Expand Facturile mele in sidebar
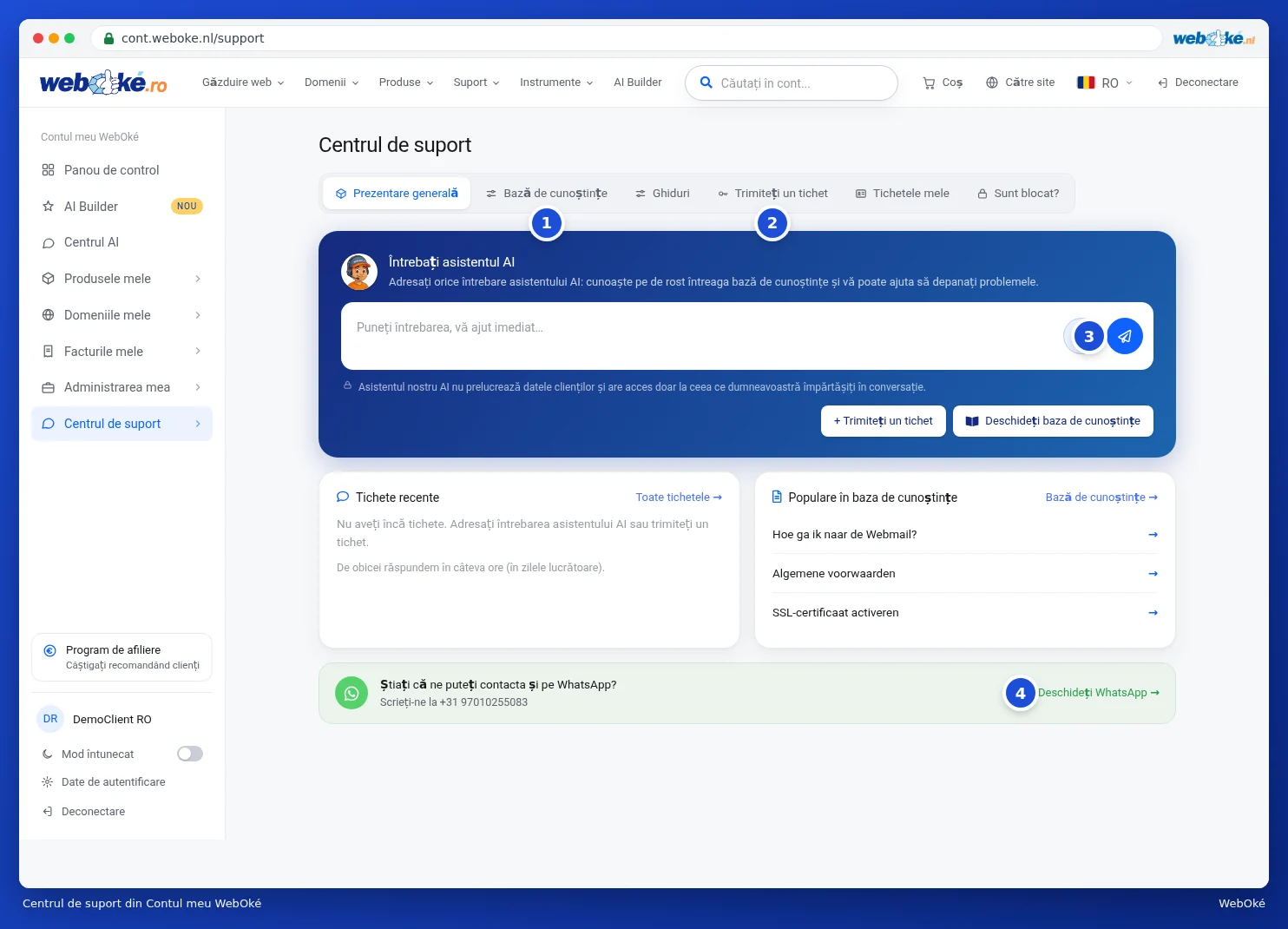The height and width of the screenshot is (929, 1288). (122, 352)
